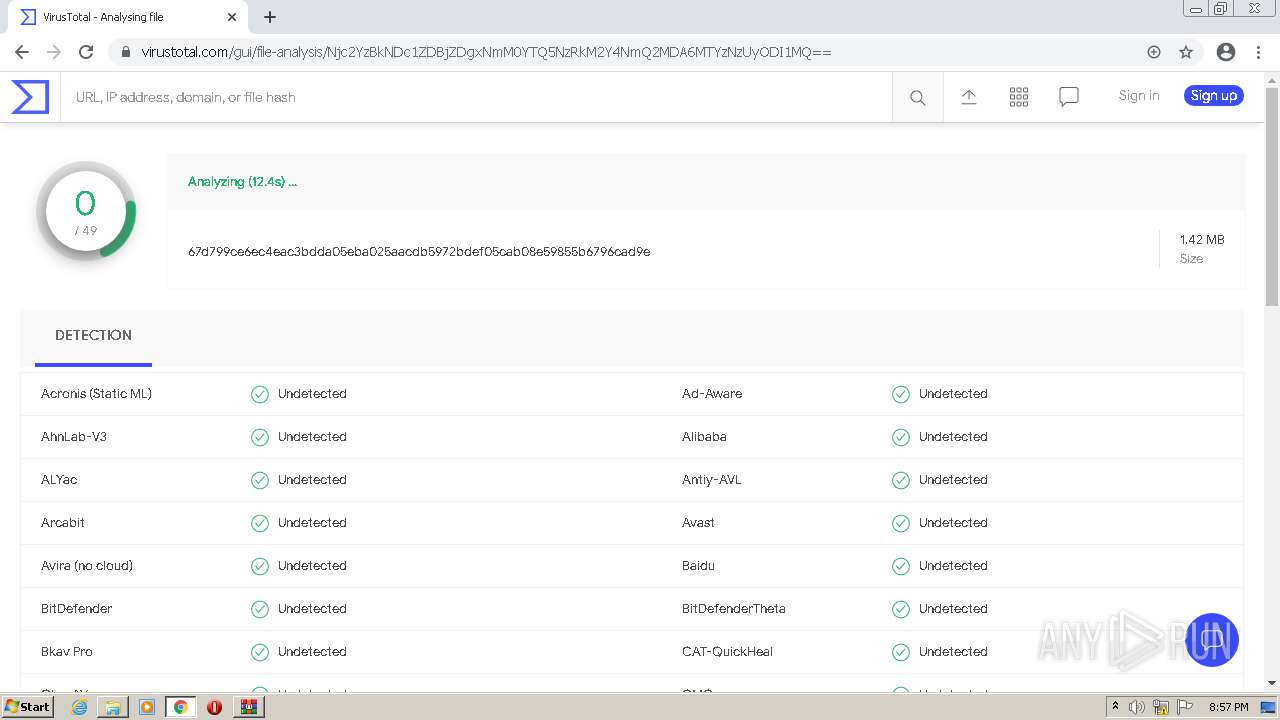Image resolution: width=1280 pixels, height=720 pixels.
Task: Click the Bkav Pro engine name
Action: click(x=67, y=652)
